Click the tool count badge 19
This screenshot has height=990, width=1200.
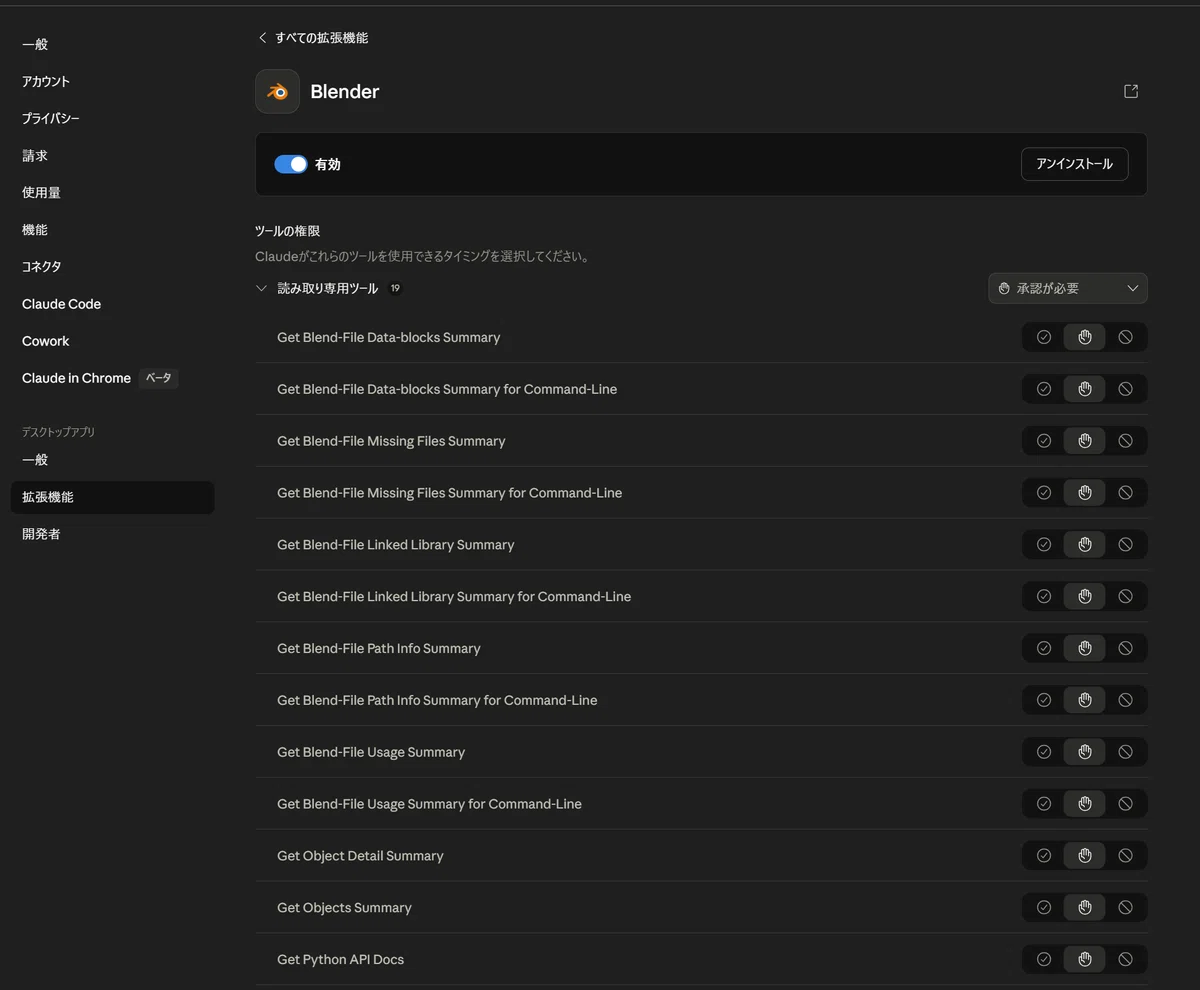point(395,288)
